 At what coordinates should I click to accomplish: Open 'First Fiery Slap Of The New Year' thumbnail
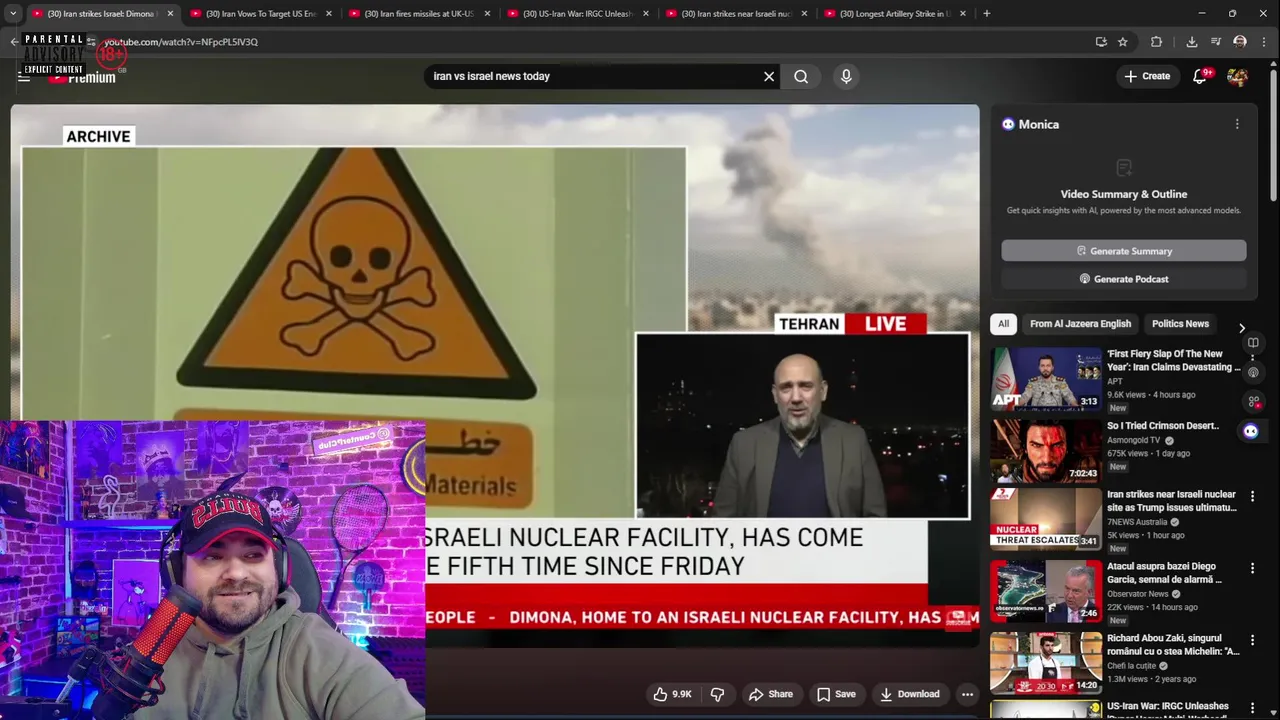1046,378
